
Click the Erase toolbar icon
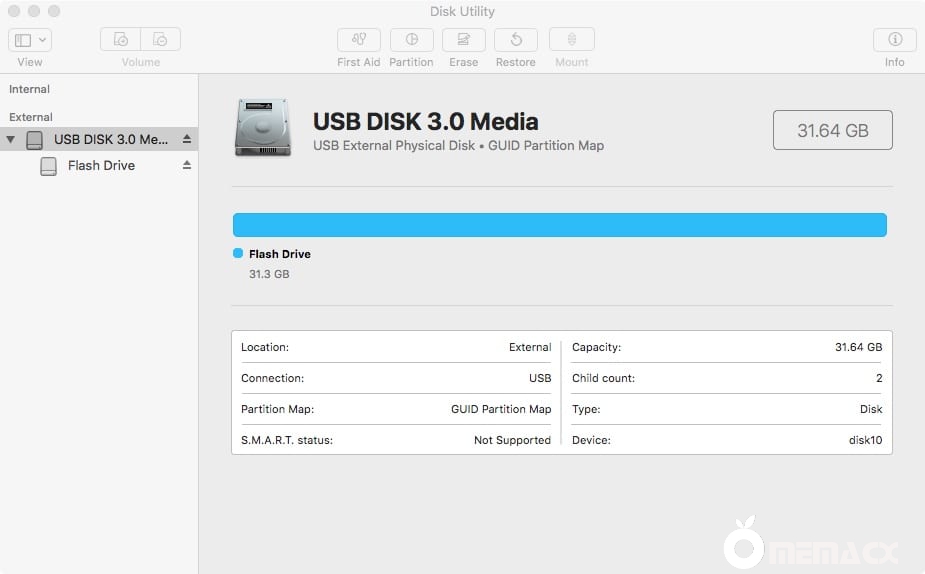tap(463, 40)
